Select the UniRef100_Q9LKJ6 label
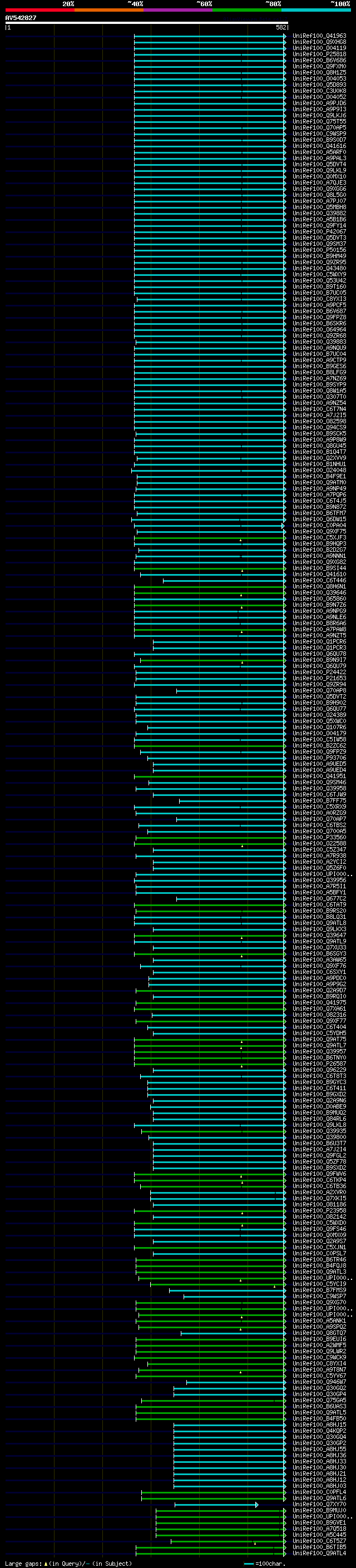356x1568 pixels. 319,116
